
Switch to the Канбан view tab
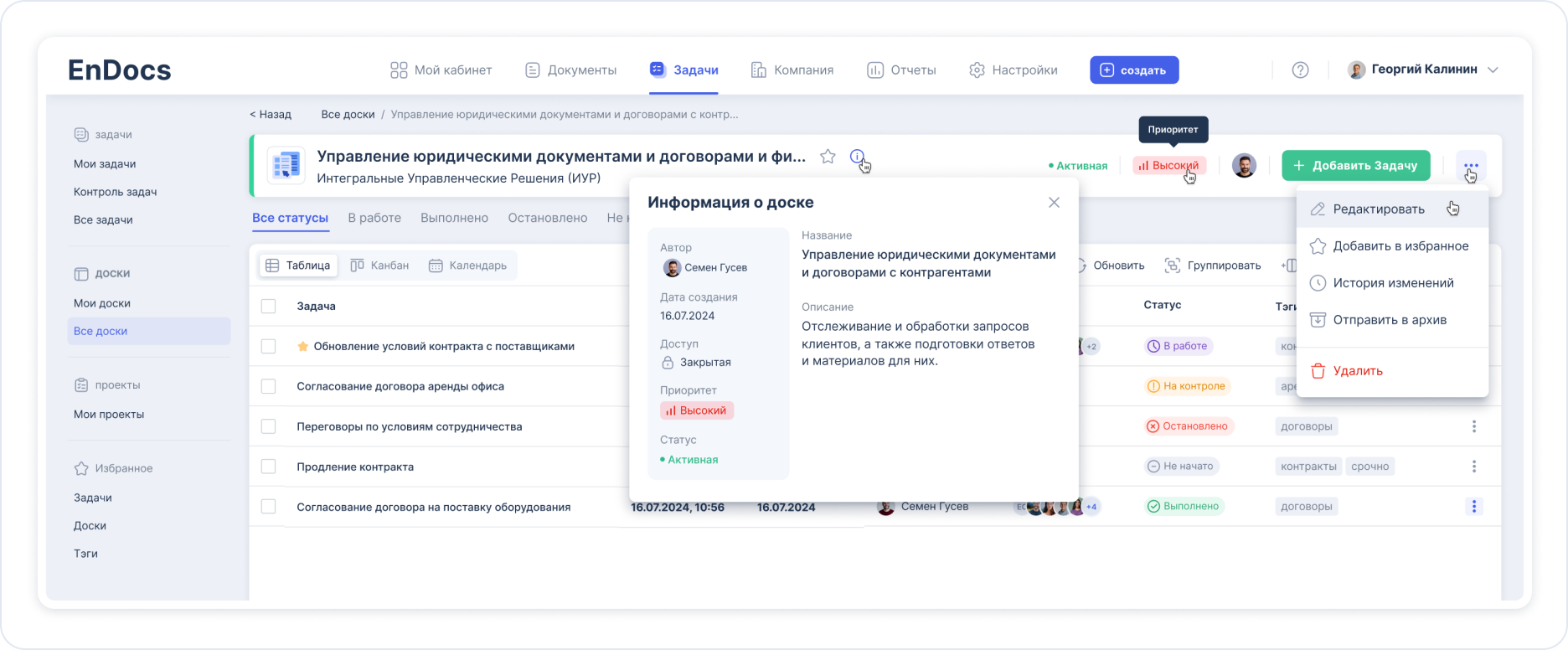379,266
